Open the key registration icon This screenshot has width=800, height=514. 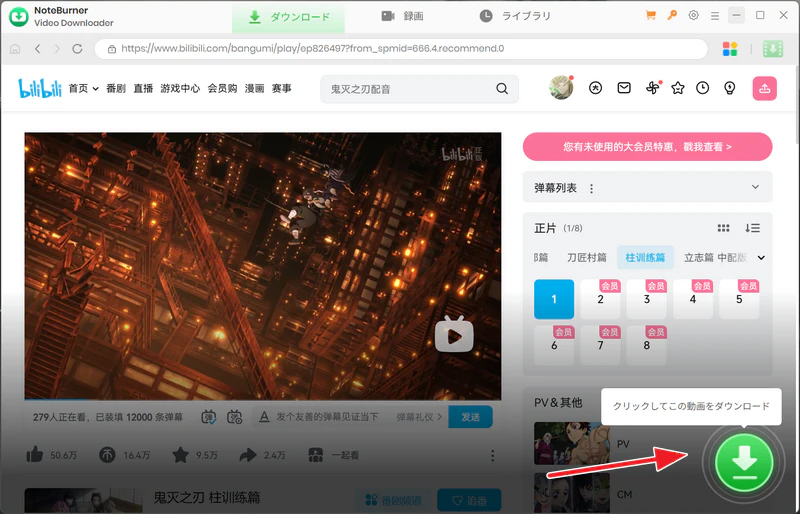[672, 15]
